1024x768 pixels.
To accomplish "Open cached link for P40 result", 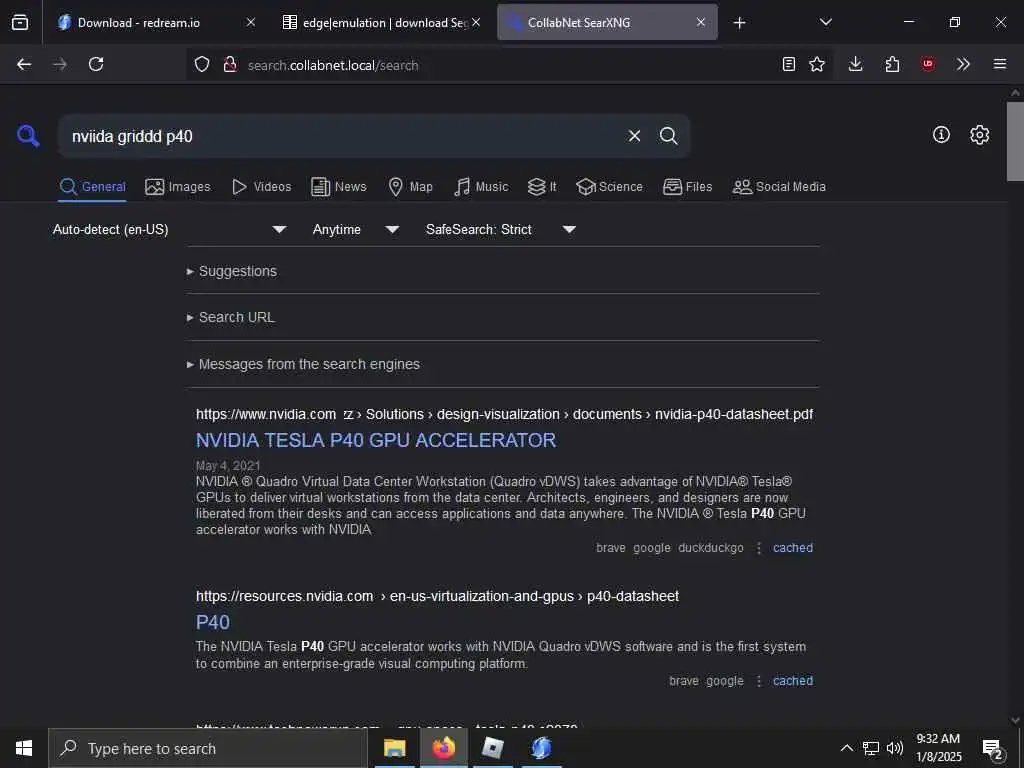I will (793, 681).
